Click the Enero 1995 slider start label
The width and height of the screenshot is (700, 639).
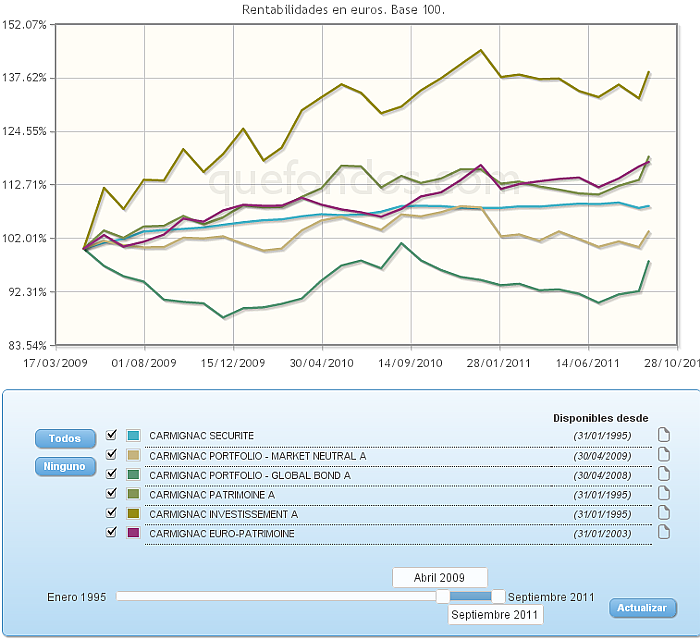point(77,597)
